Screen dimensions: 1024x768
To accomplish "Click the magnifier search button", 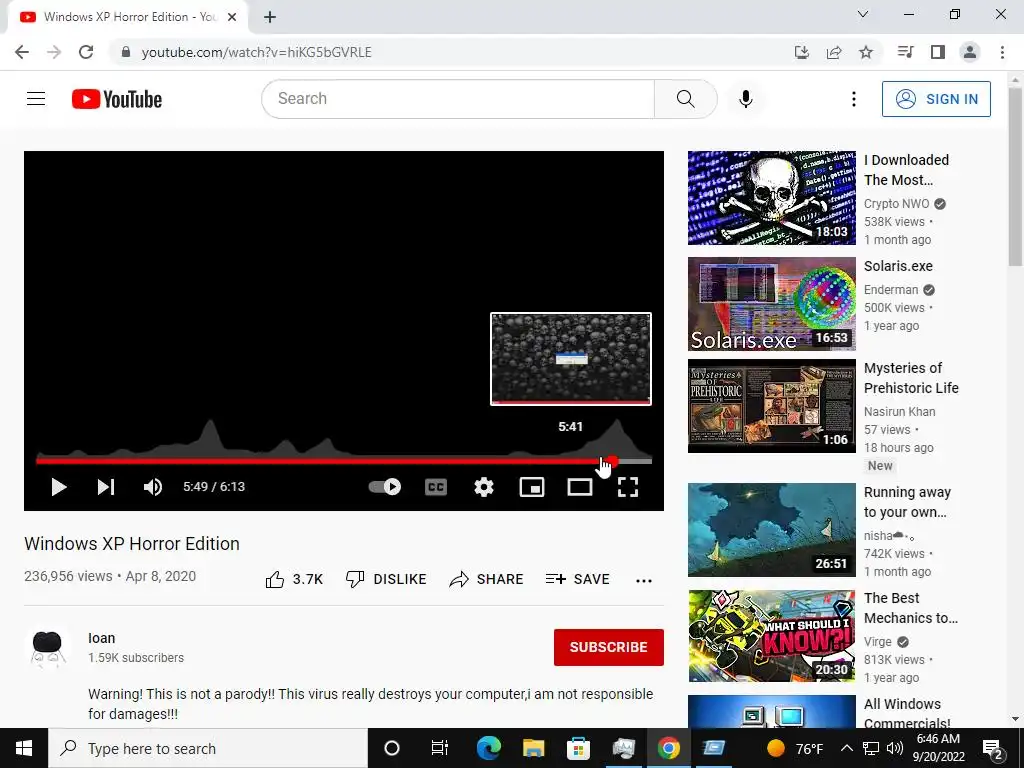I will (686, 99).
